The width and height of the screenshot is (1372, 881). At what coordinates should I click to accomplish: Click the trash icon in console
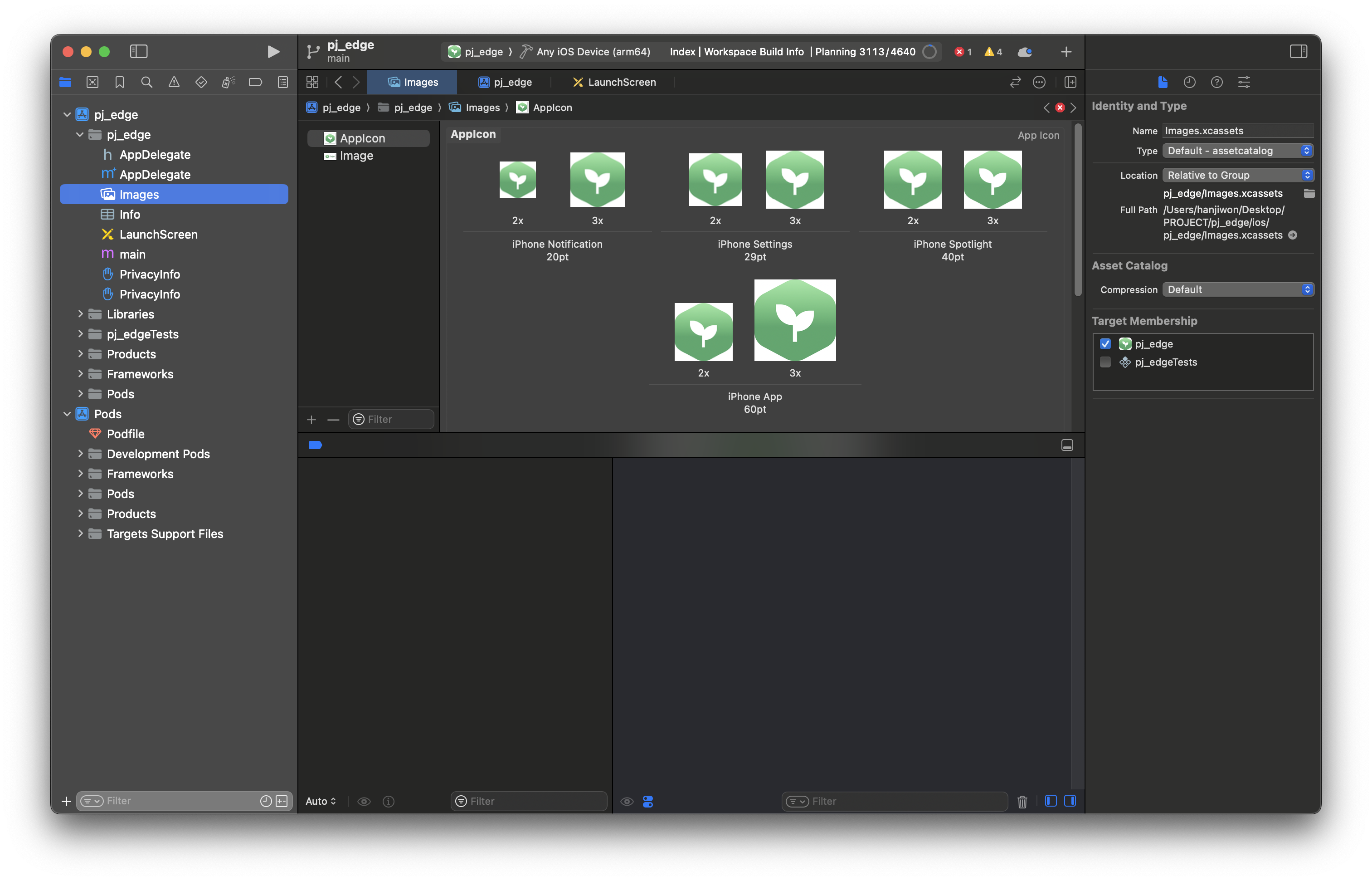click(1022, 802)
